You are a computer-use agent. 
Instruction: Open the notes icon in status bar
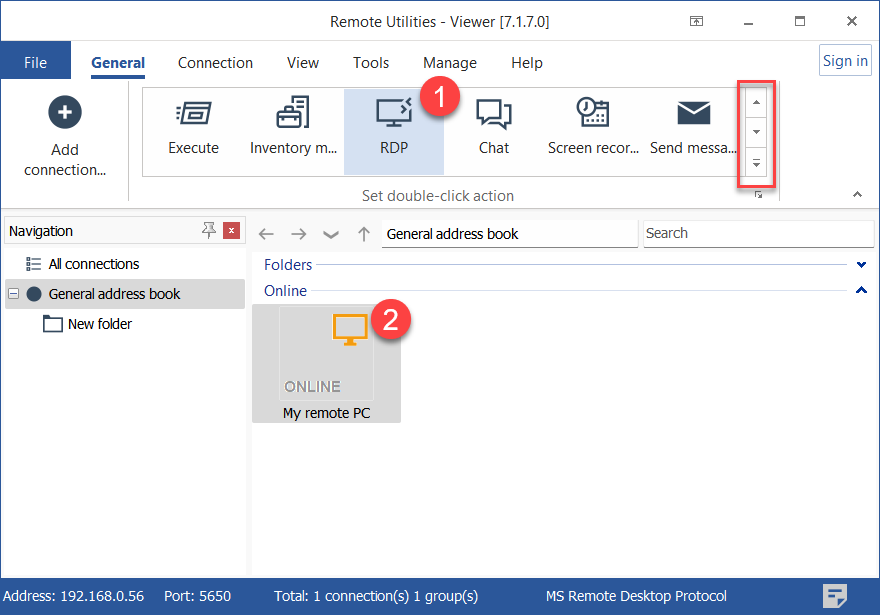coord(835,596)
